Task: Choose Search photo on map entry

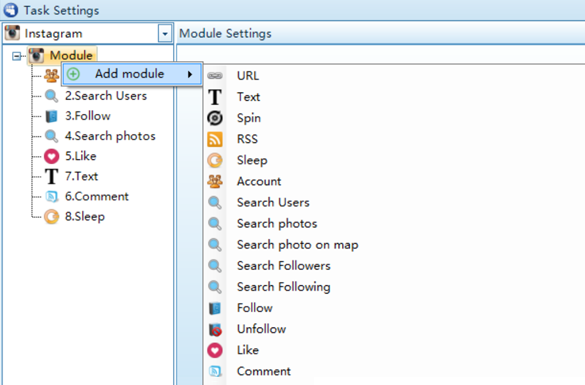Action: tap(297, 245)
